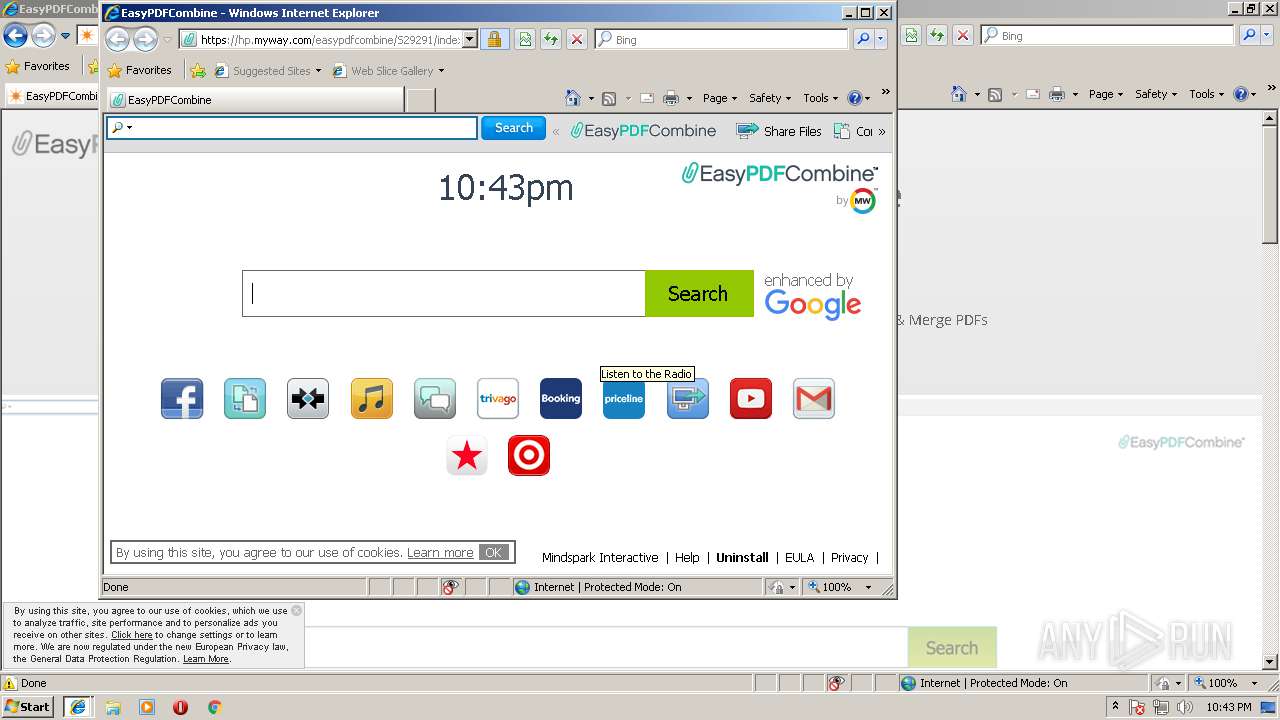The height and width of the screenshot is (720, 1280).
Task: Open the Safety menu in front window
Action: click(x=770, y=98)
